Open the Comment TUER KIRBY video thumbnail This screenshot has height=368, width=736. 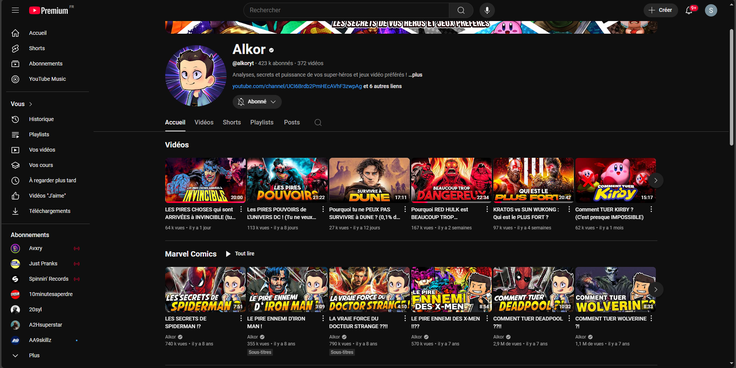point(615,180)
